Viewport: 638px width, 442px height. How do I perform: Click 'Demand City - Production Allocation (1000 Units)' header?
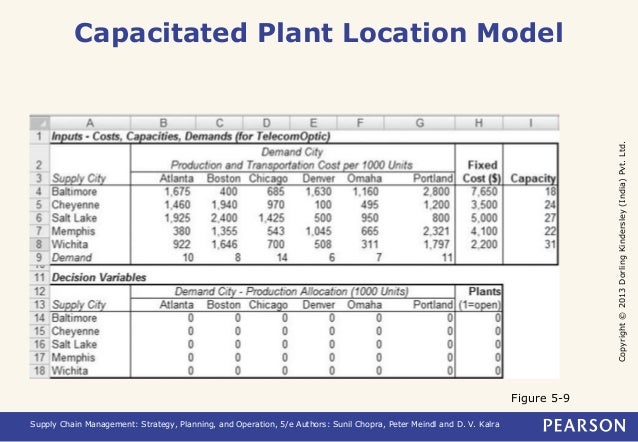pyautogui.click(x=291, y=291)
